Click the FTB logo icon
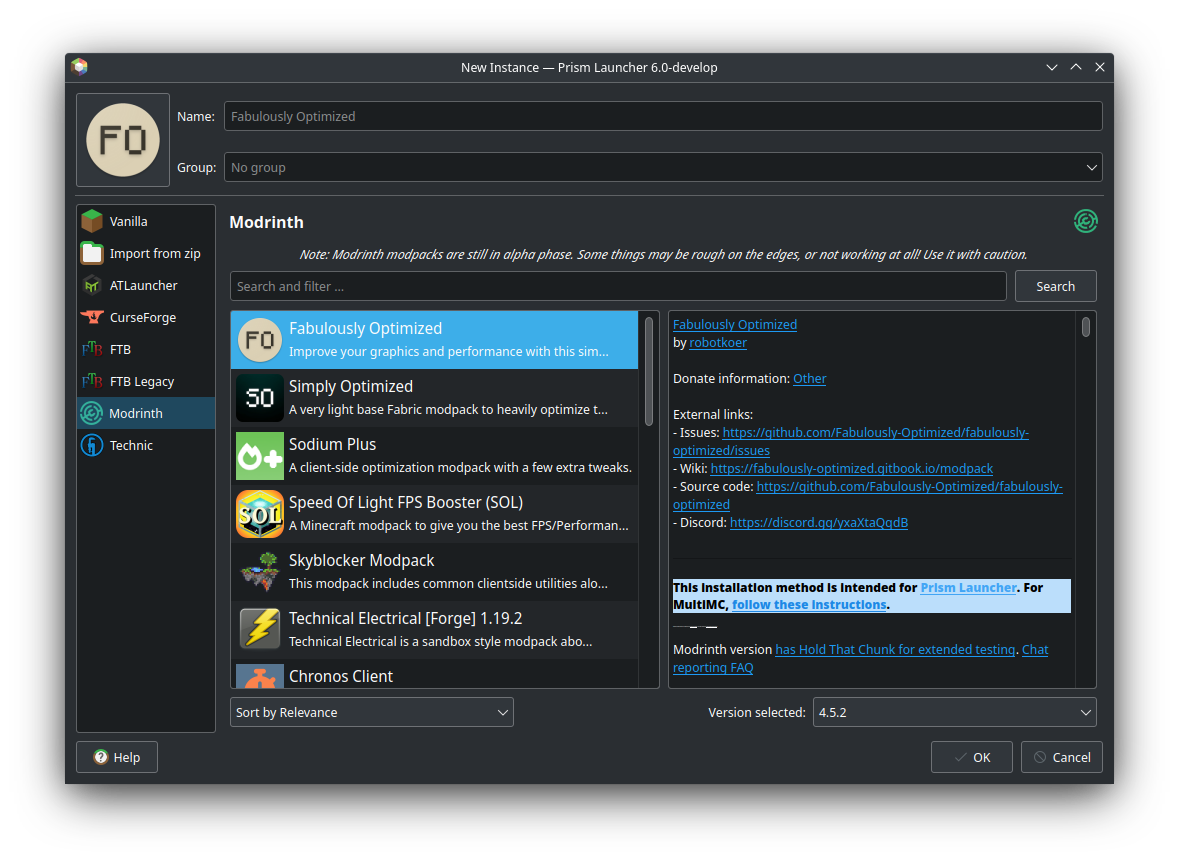 pos(92,349)
